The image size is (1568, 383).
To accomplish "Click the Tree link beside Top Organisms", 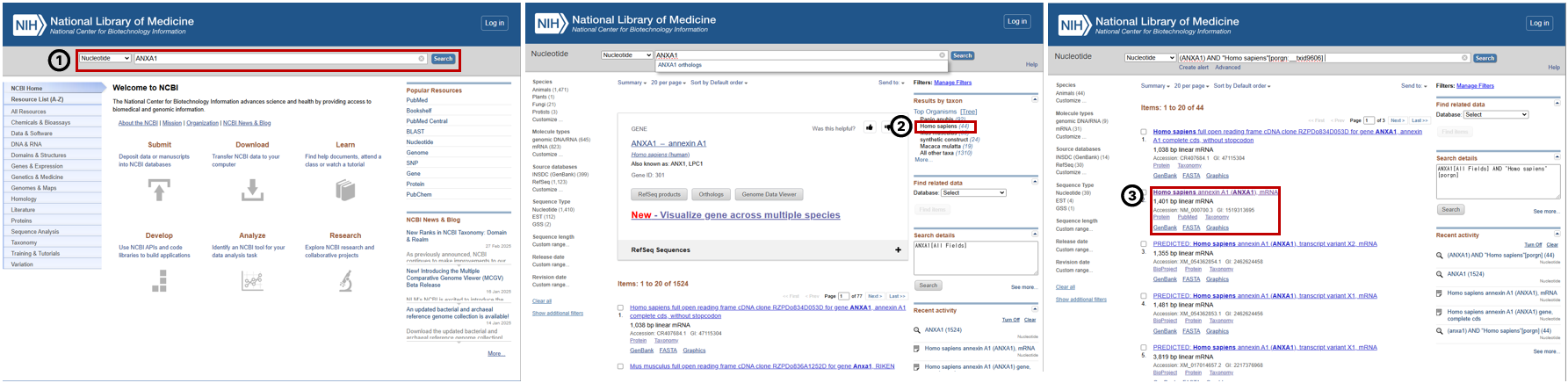I will 968,112.
